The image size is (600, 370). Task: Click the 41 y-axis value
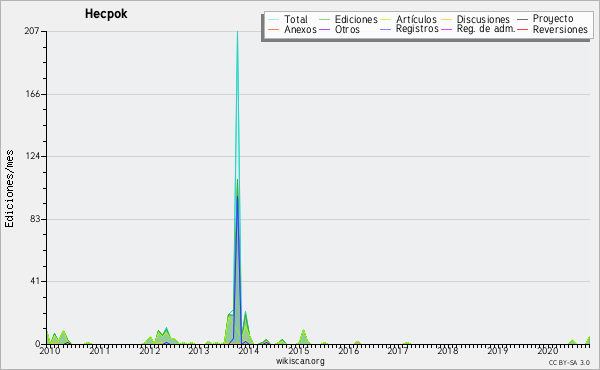coord(35,281)
